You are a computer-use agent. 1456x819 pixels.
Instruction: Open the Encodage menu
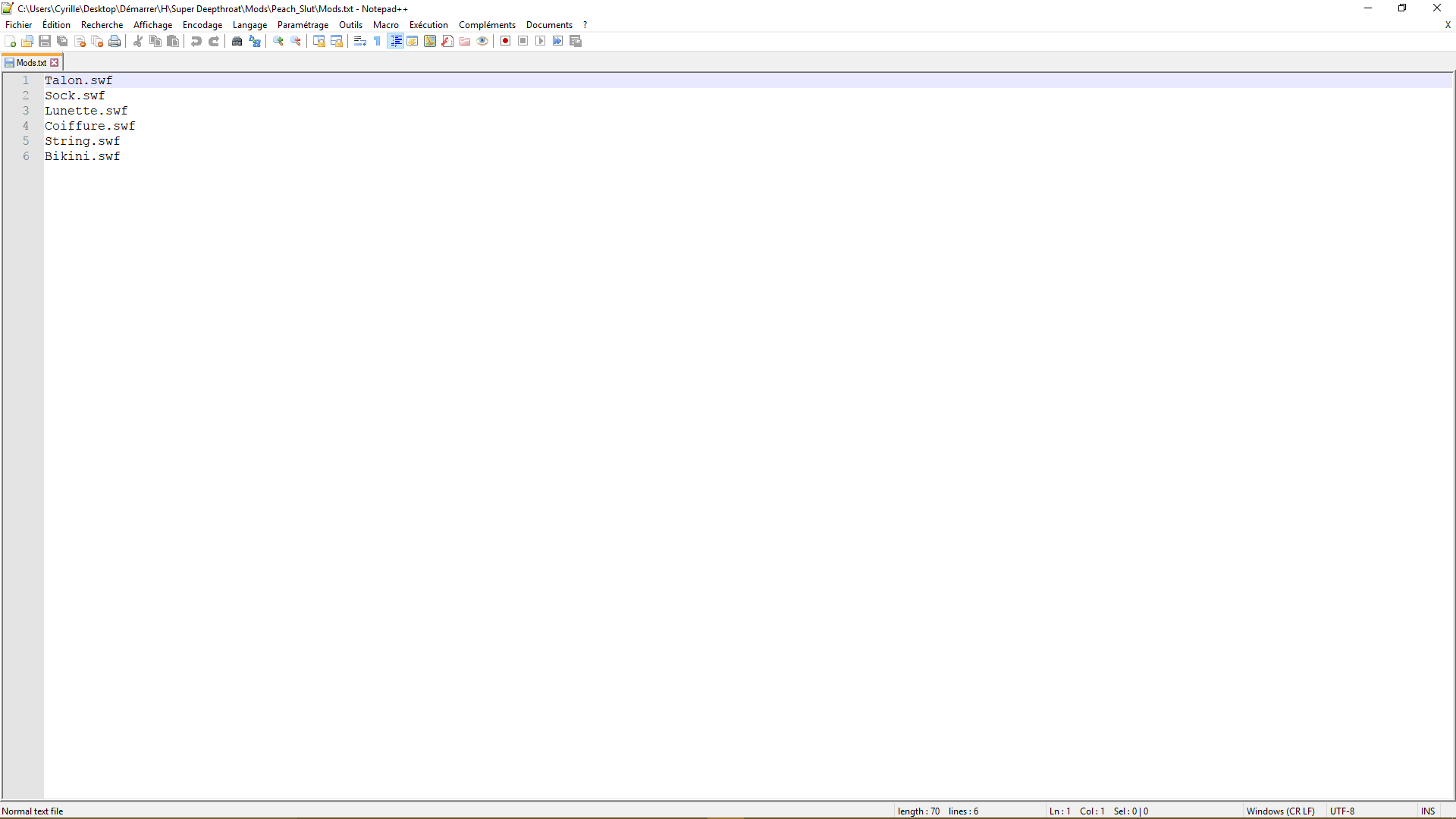202,25
